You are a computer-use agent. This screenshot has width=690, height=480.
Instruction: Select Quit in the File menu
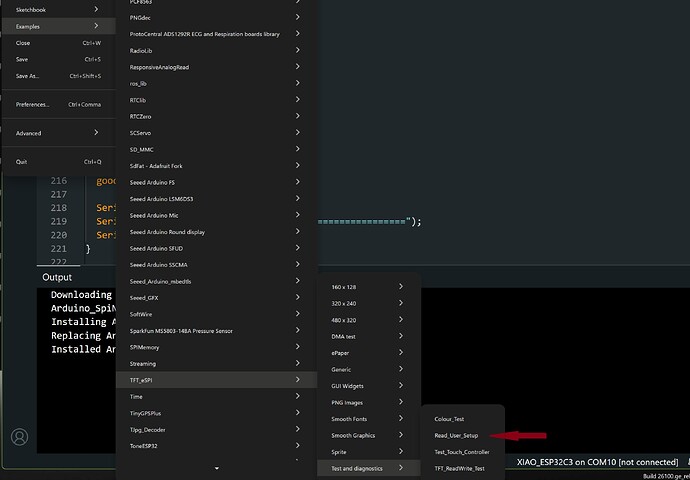coord(59,162)
